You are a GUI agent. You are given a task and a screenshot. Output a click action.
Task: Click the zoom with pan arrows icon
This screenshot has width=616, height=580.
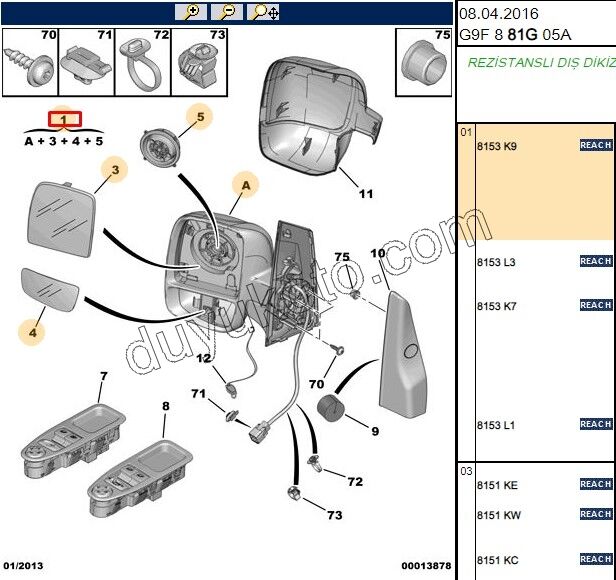click(x=265, y=12)
